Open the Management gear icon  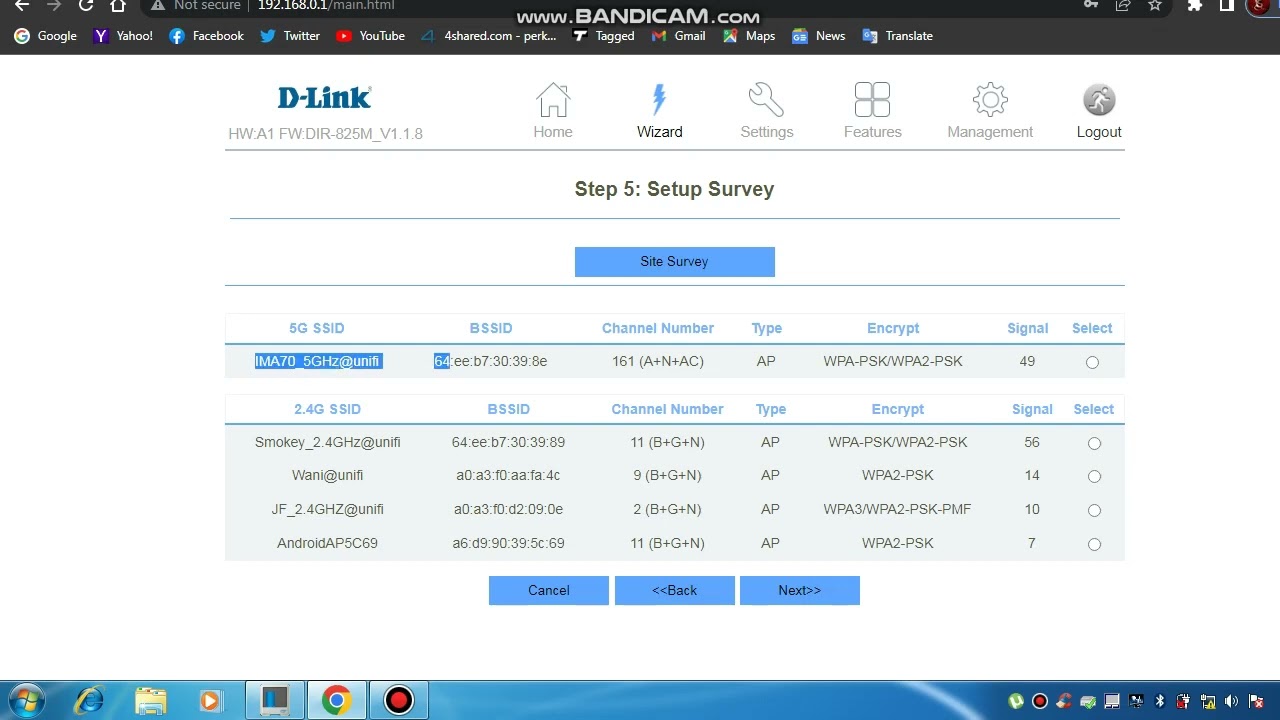coord(990,100)
